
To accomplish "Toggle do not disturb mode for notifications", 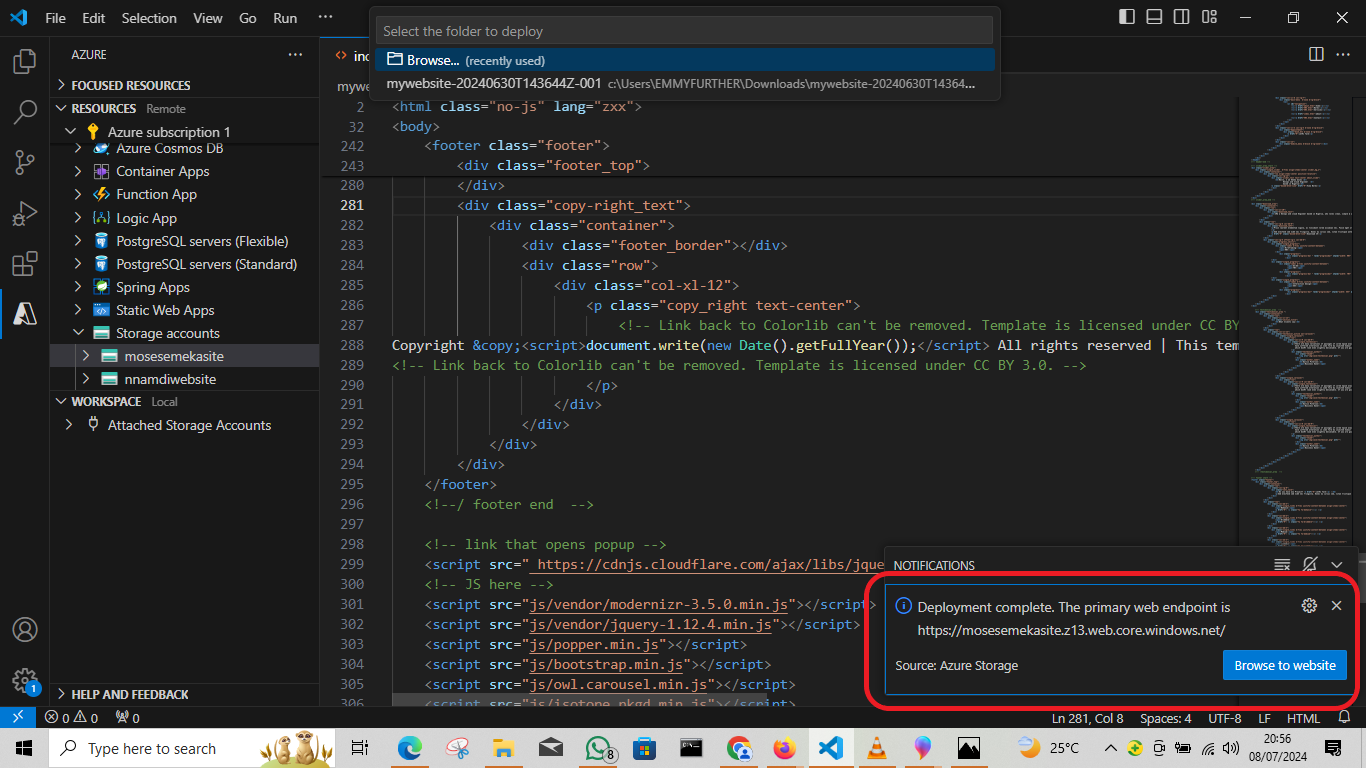I will (x=1310, y=565).
